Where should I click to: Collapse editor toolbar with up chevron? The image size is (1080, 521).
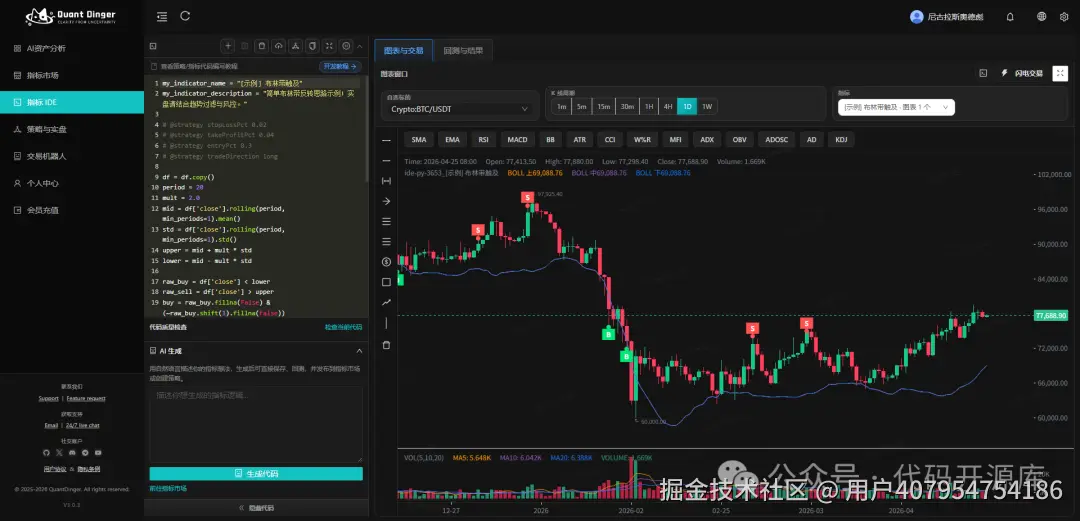(361, 46)
